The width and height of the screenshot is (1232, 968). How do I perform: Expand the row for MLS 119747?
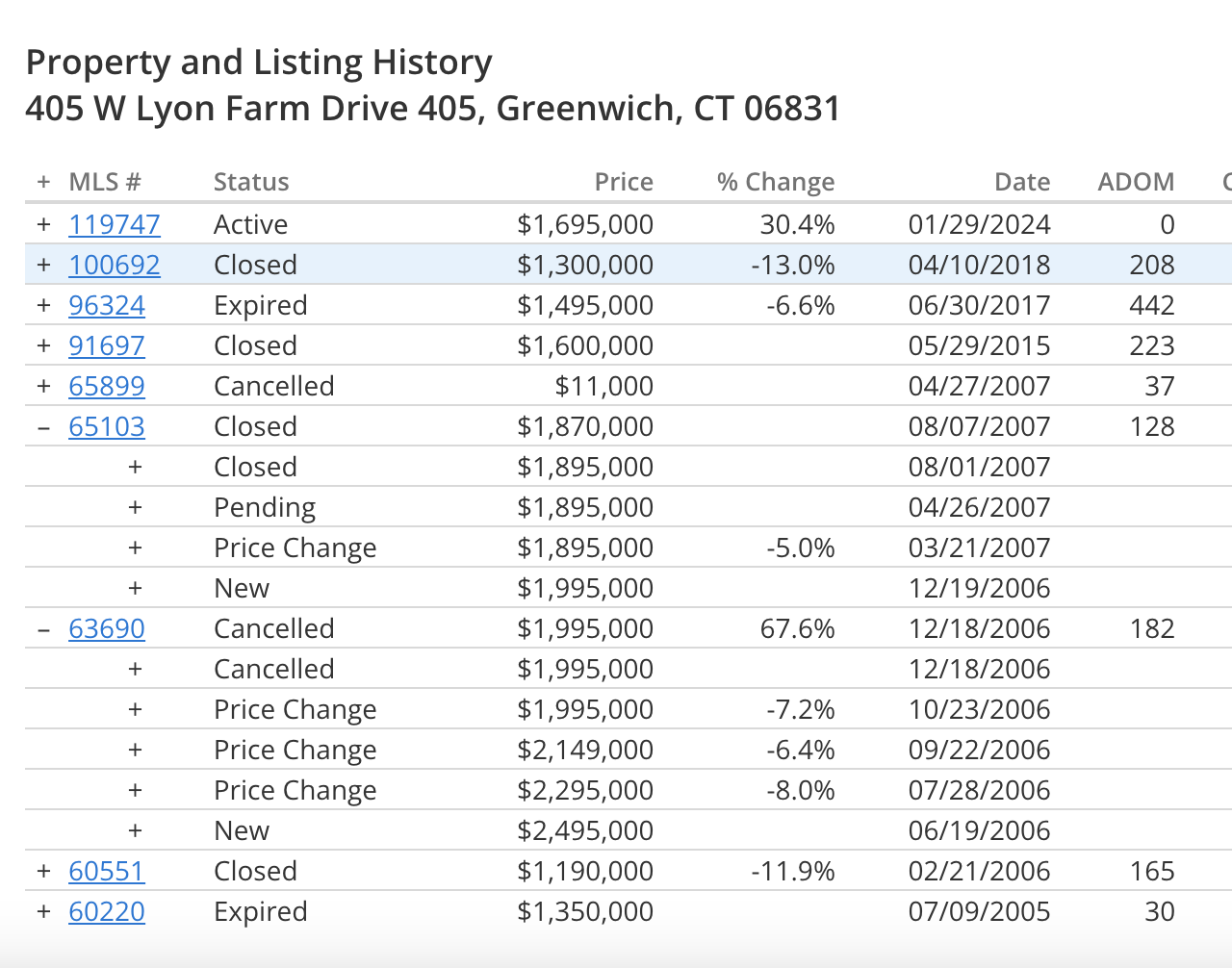pyautogui.click(x=43, y=224)
